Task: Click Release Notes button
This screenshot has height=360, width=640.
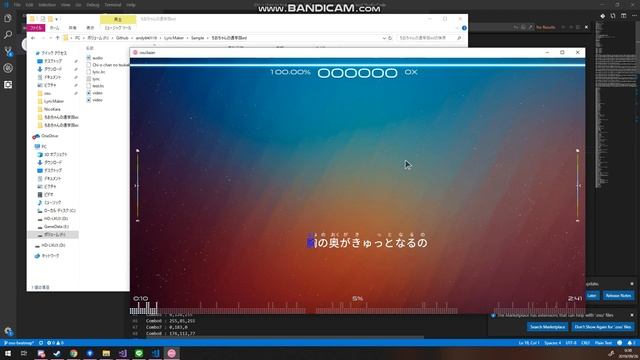Action: 618,296
